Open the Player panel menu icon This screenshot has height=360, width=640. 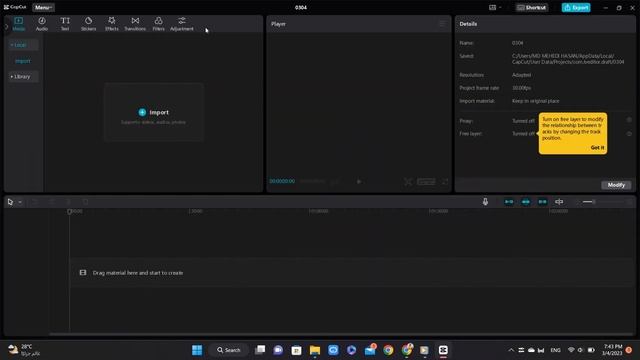tap(442, 24)
